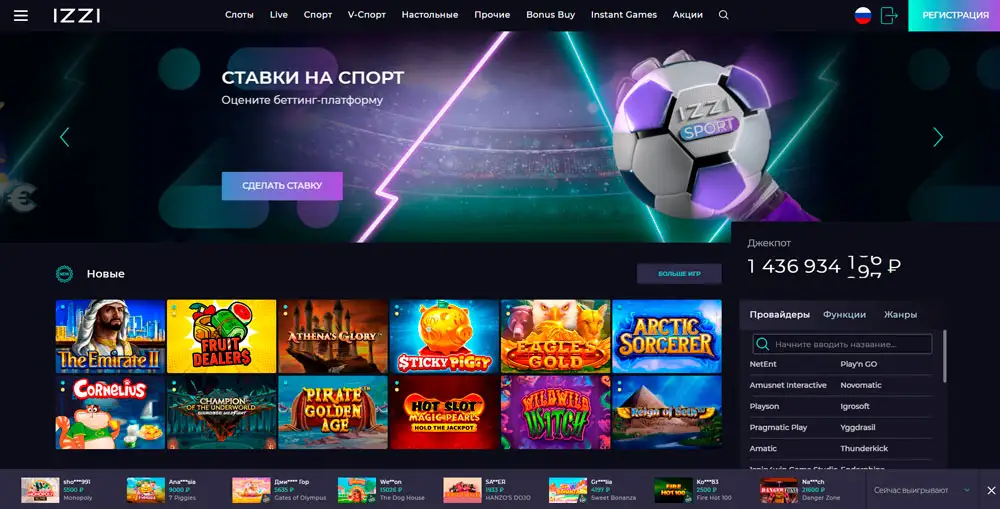Open the Слоты menu item
The width and height of the screenshot is (1000, 509).
pos(239,15)
